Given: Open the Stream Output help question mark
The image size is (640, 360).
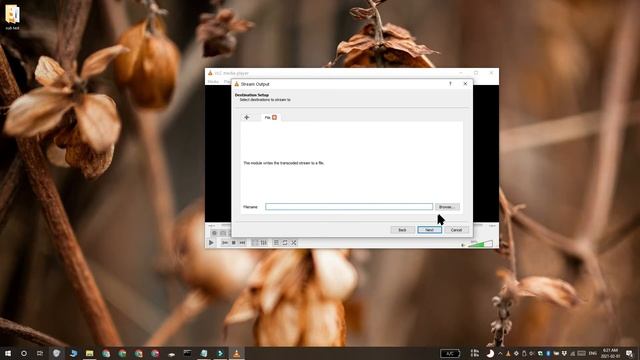Looking at the screenshot, I should (451, 84).
